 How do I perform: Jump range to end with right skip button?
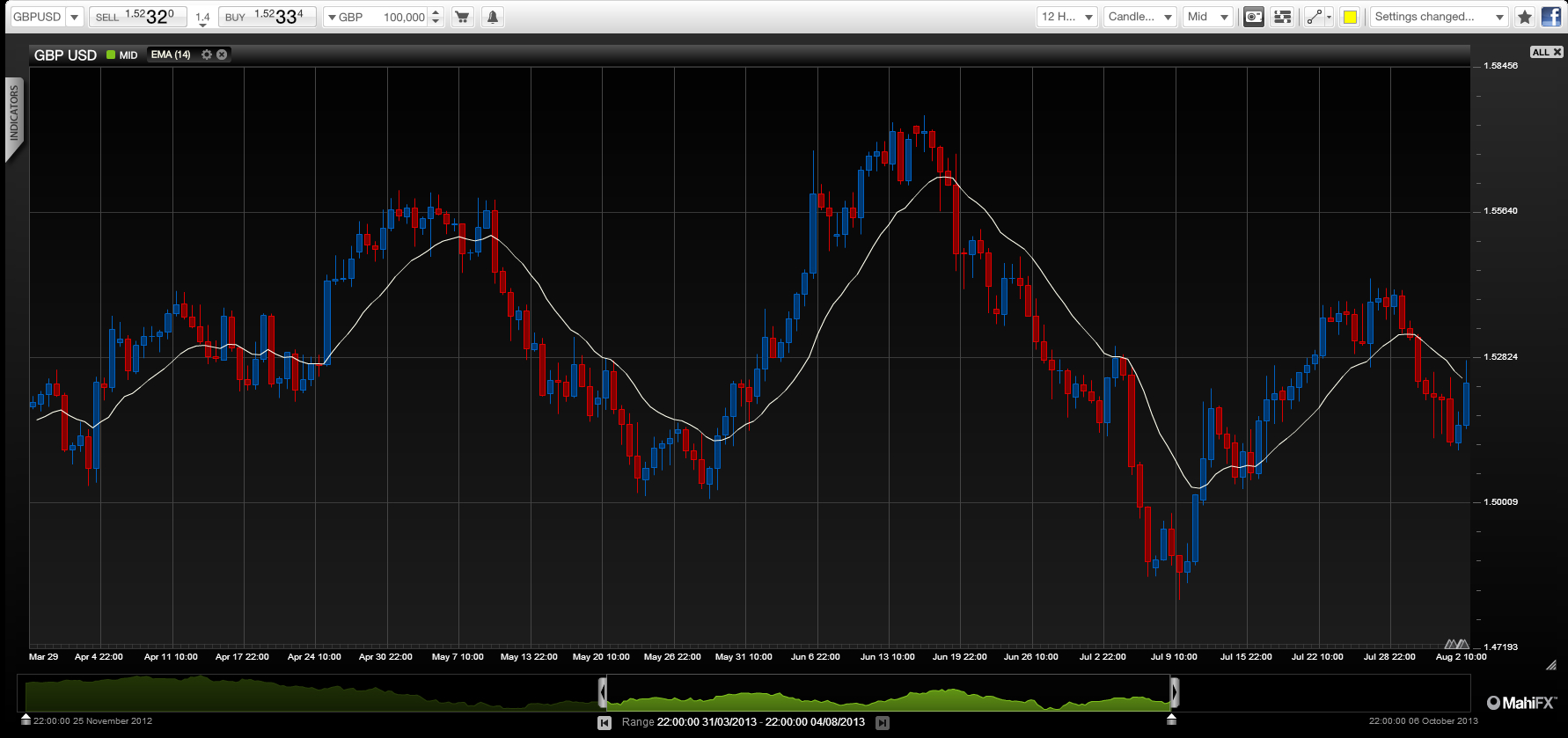click(x=883, y=723)
